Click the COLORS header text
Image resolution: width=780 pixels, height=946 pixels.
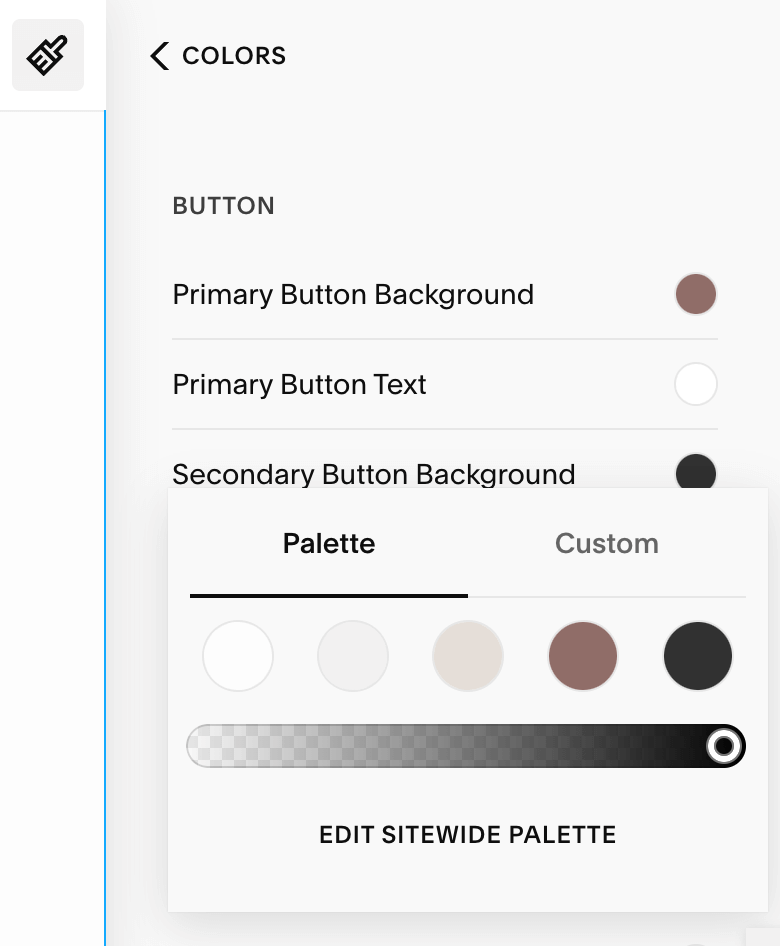(234, 56)
